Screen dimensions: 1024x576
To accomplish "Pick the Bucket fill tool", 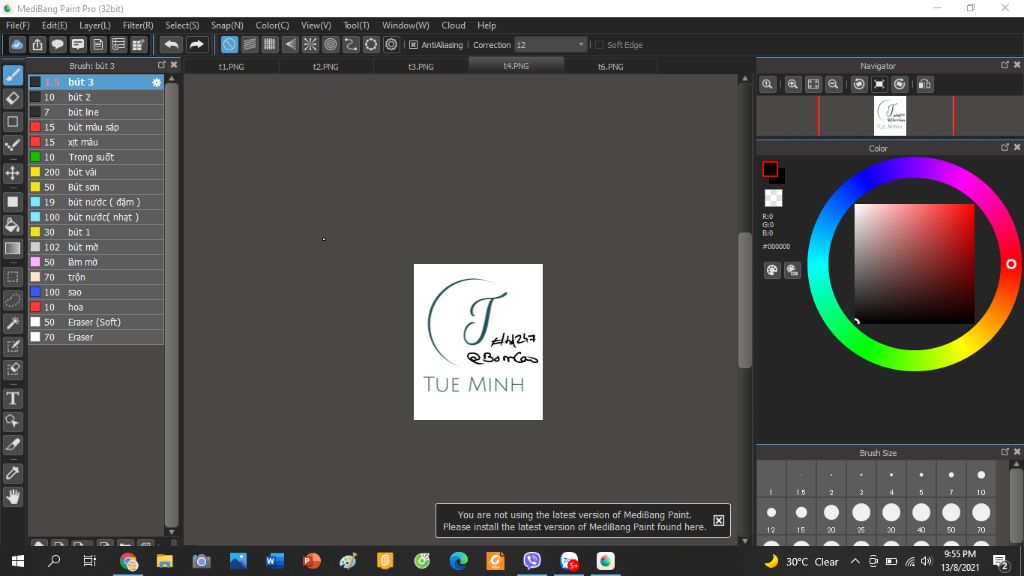I will coord(12,225).
